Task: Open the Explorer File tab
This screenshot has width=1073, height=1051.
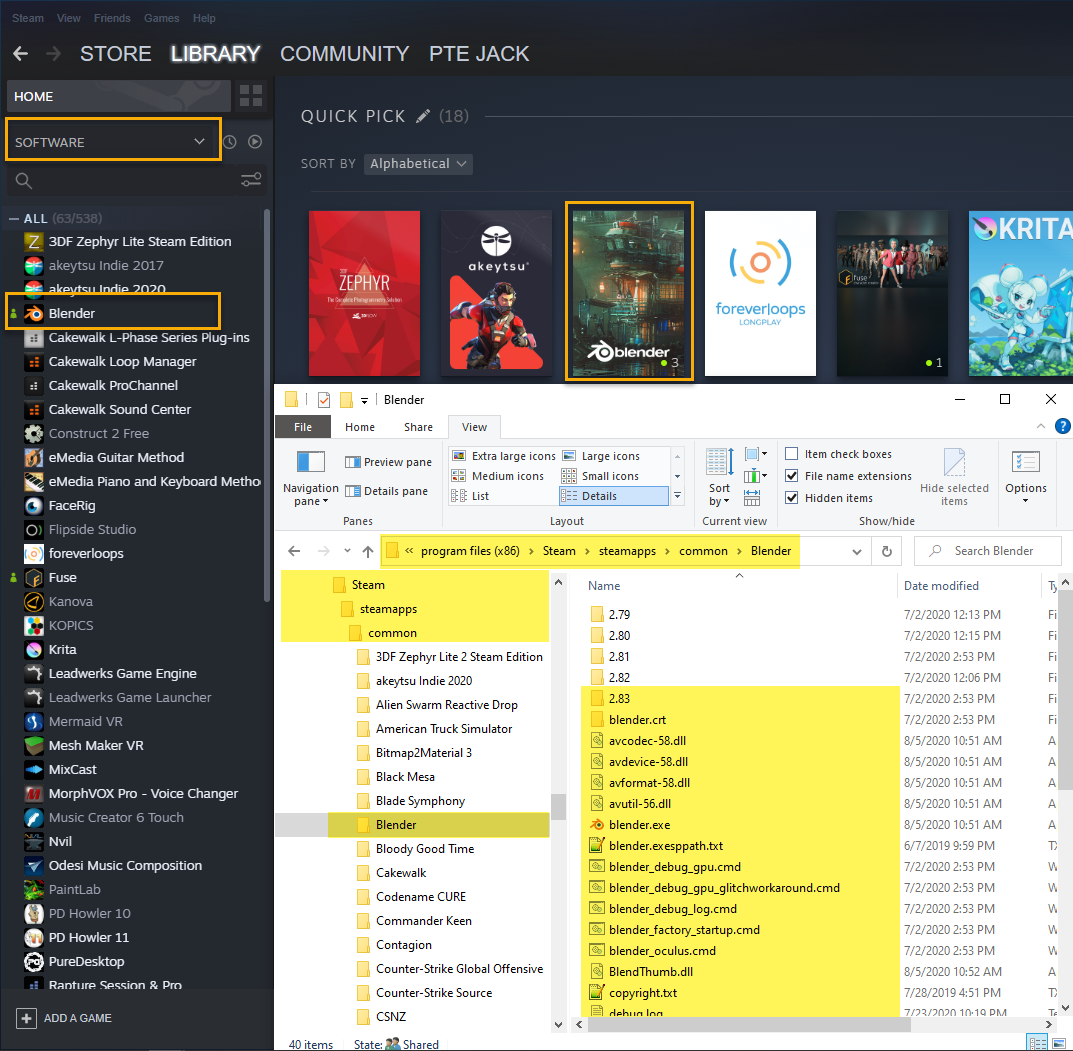Action: click(x=302, y=427)
